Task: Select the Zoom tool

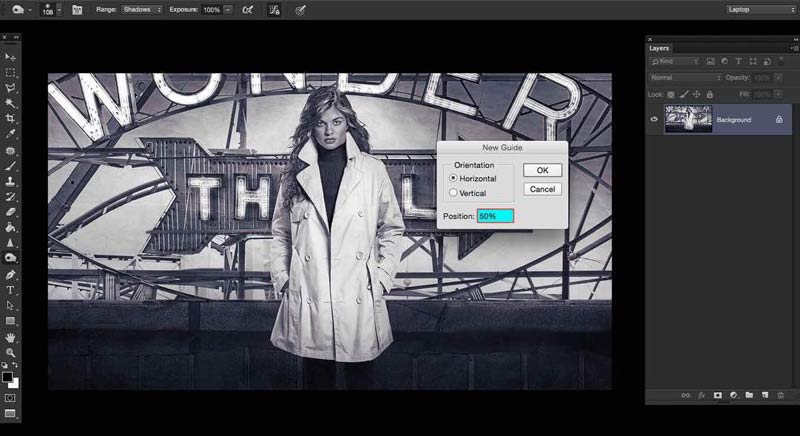Action: (11, 352)
